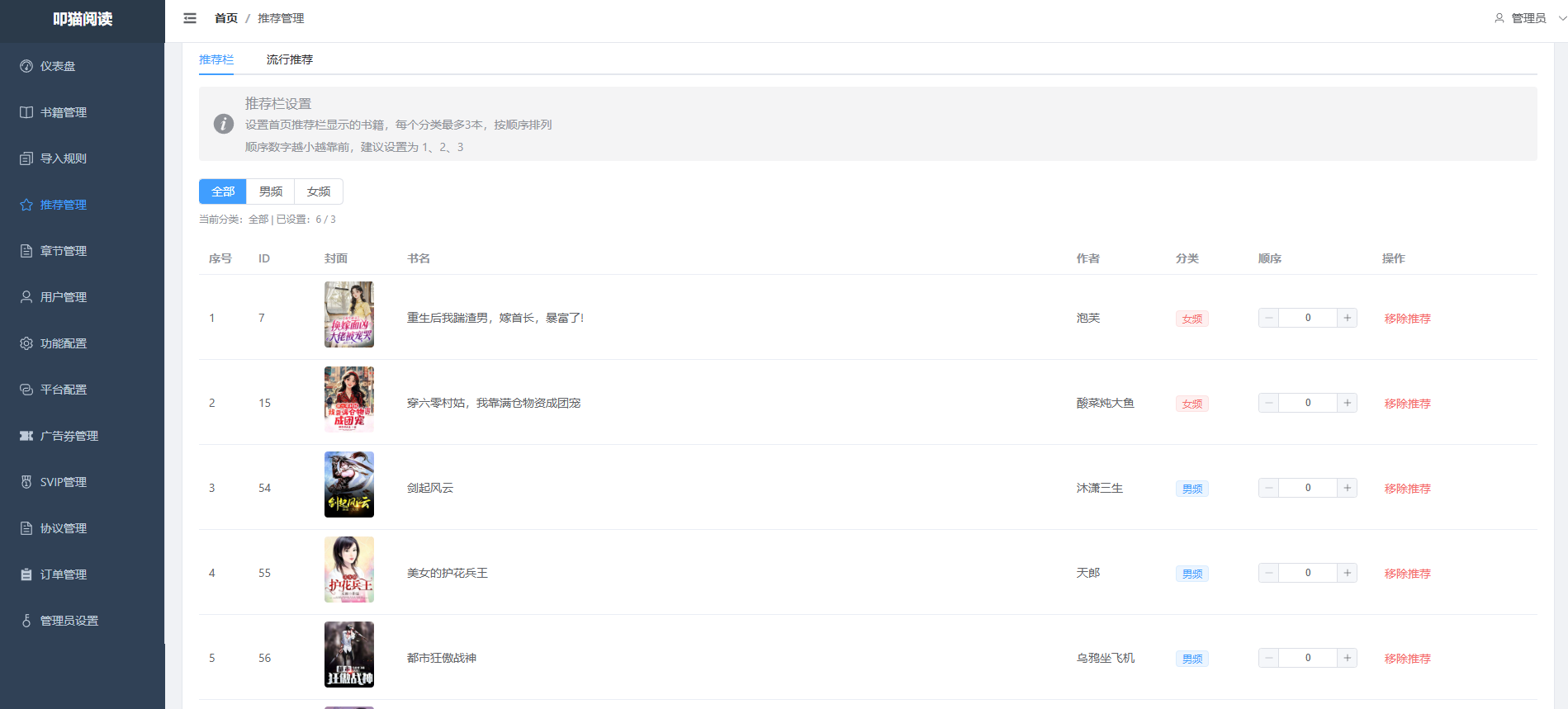Click the SVIP管理 badge icon
Screen dimensions: 1568x709
[x=26, y=482]
